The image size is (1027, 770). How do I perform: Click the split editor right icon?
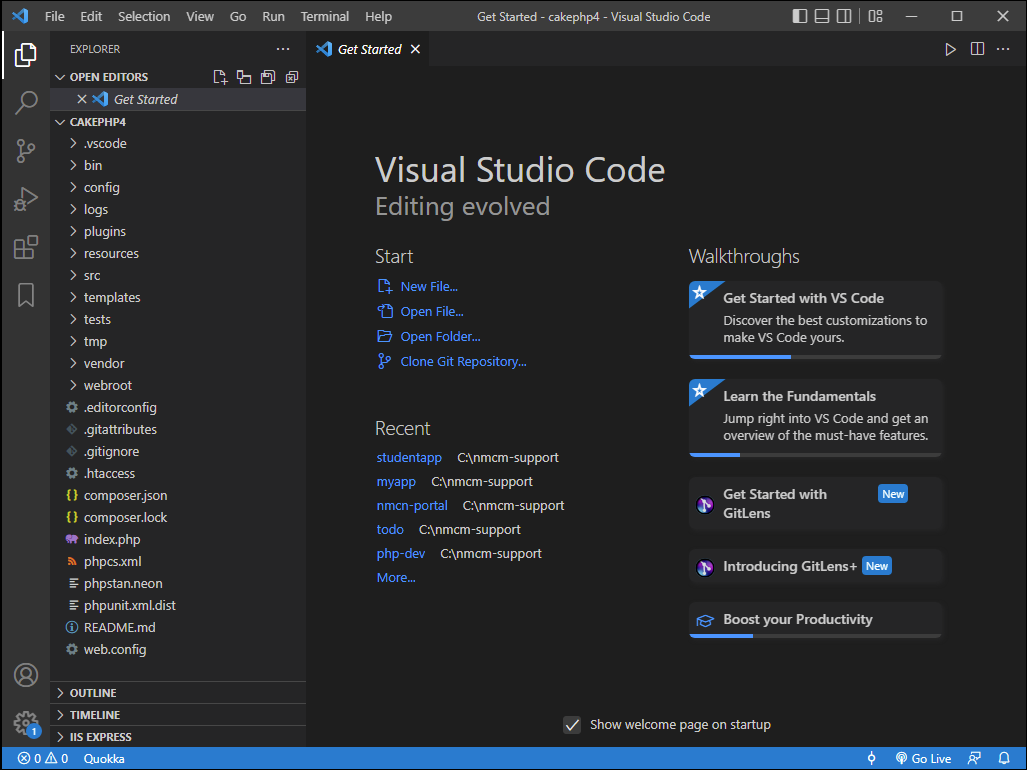point(977,49)
